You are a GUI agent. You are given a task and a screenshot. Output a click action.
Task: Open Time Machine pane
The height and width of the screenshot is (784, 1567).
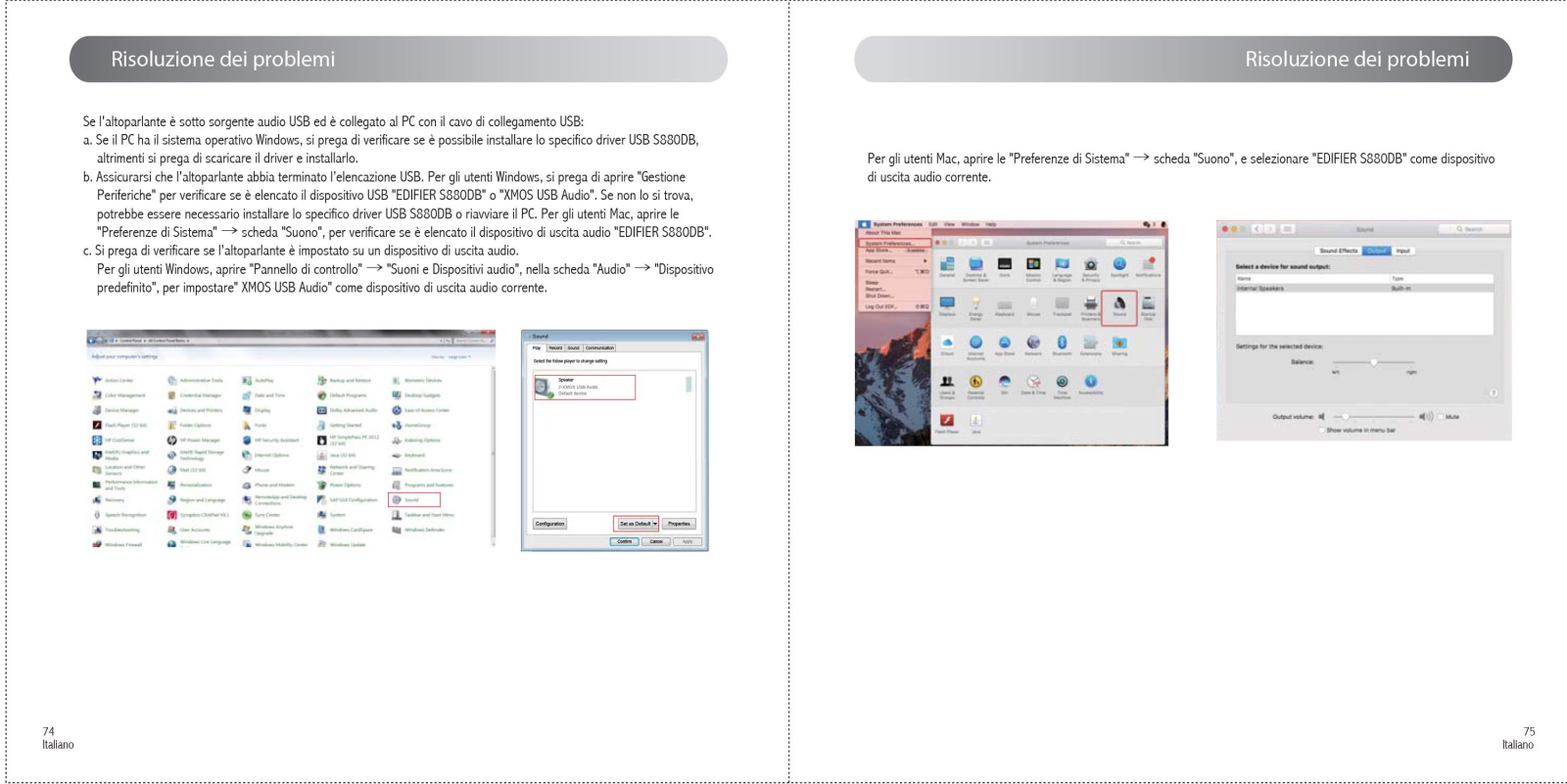pyautogui.click(x=1062, y=386)
